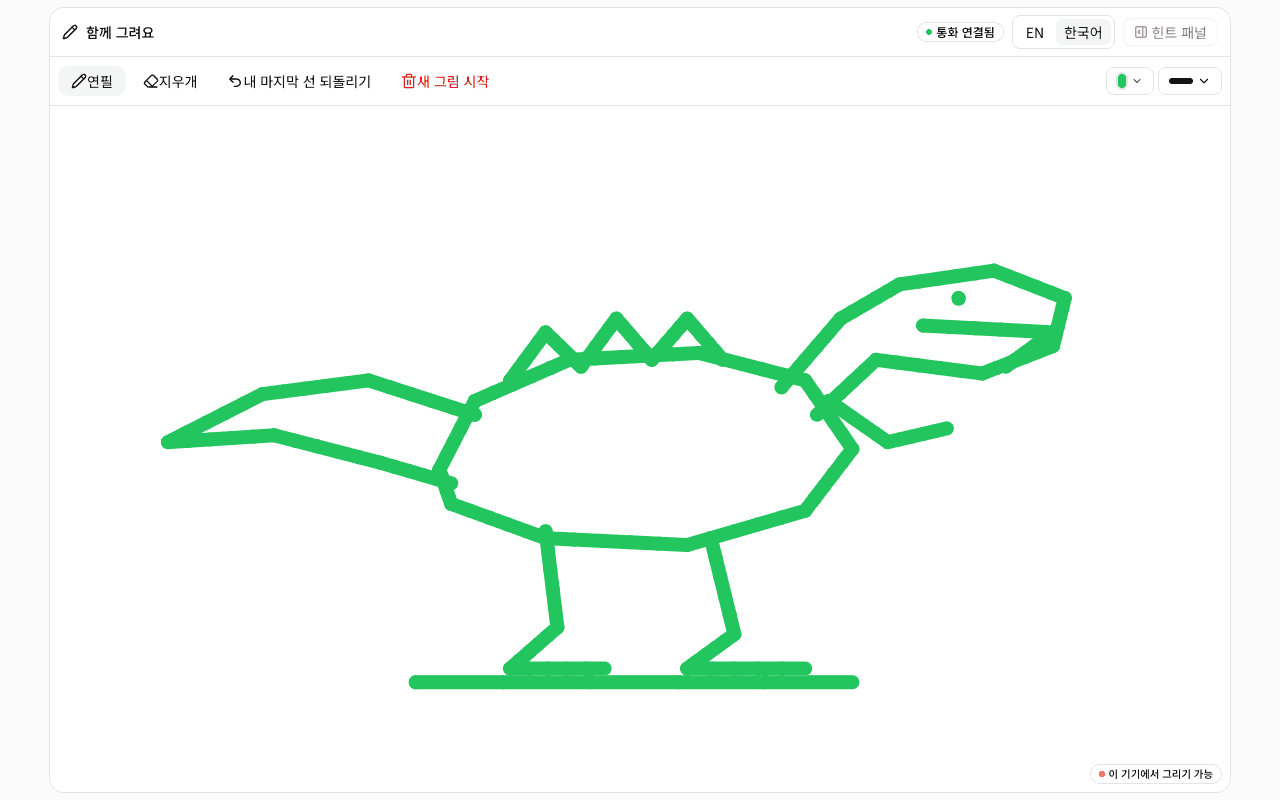
Task: Open the stroke thickness dropdown
Action: point(1190,81)
